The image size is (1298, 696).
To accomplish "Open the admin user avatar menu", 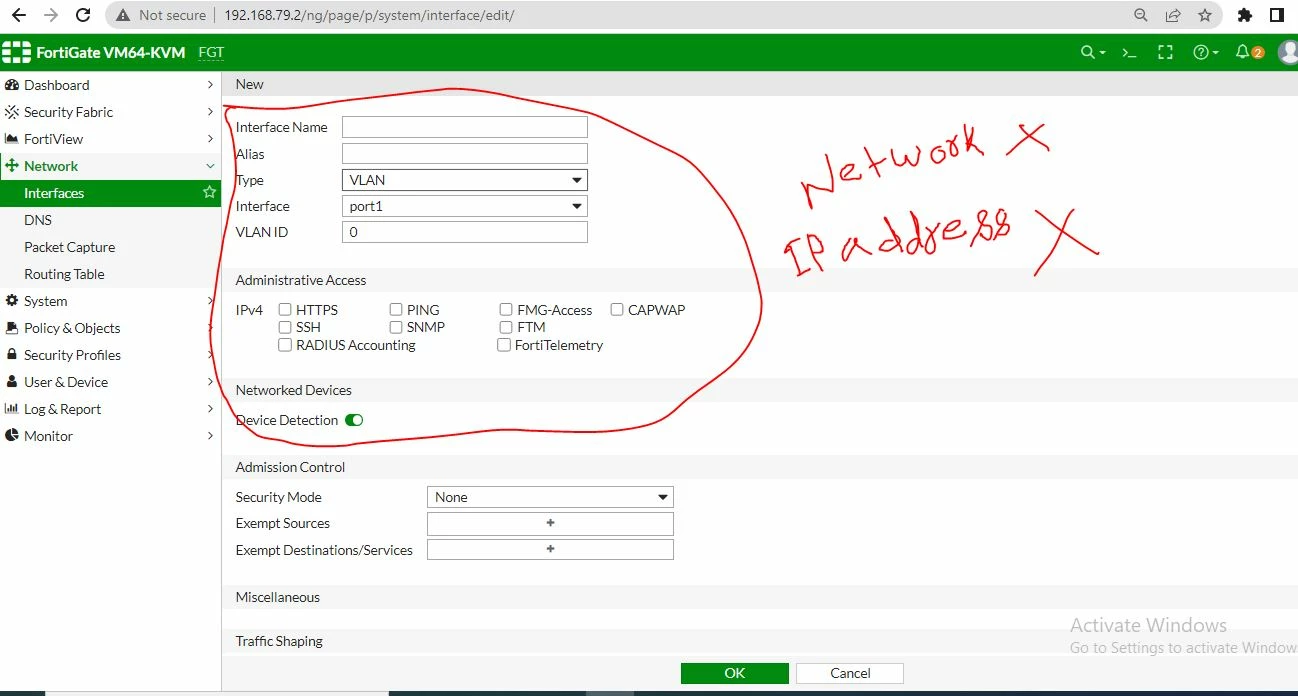I will point(1289,52).
